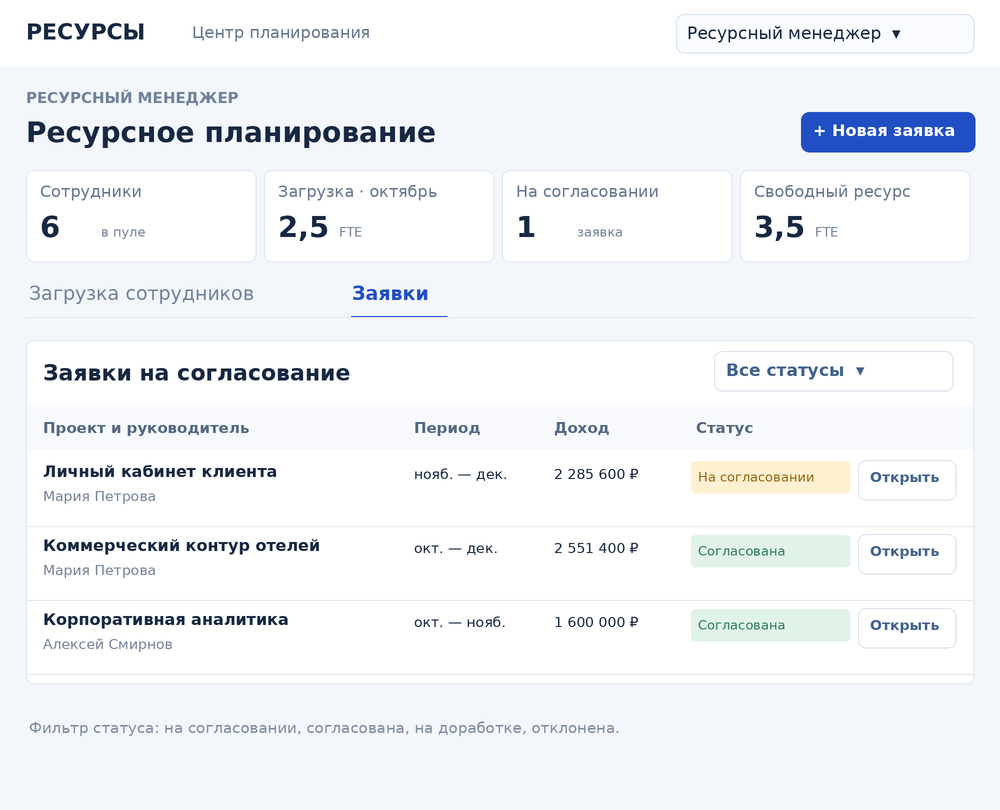
Task: Click the Фильтр статуса footnote text
Action: pos(324,728)
